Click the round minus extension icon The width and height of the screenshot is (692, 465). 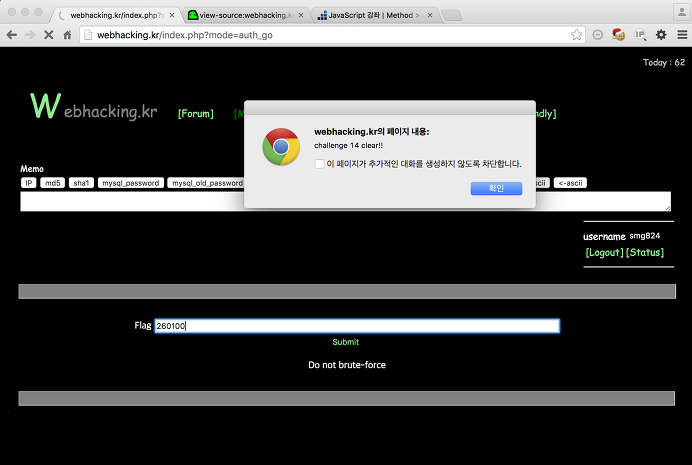(x=598, y=35)
